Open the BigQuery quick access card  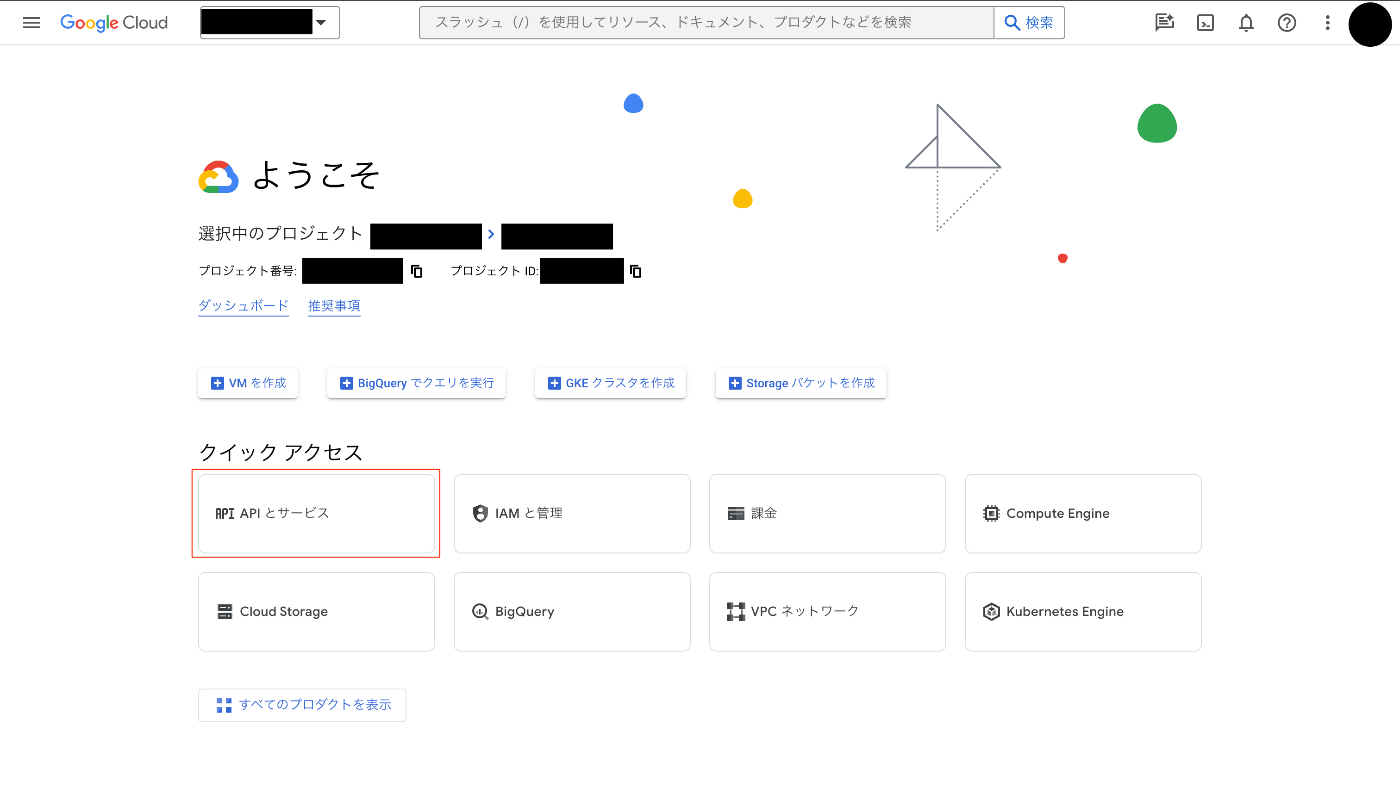(x=572, y=611)
